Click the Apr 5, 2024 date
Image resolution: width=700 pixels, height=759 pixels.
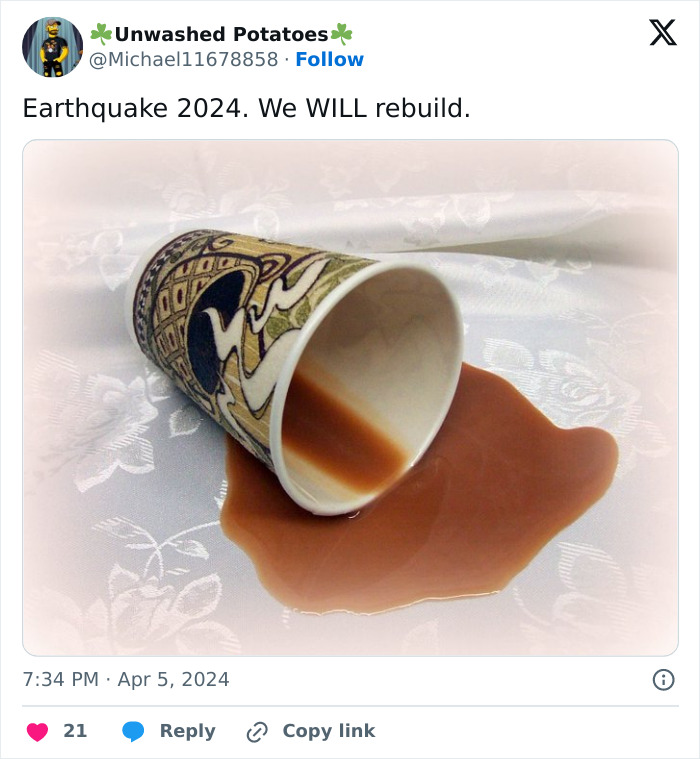tap(173, 680)
